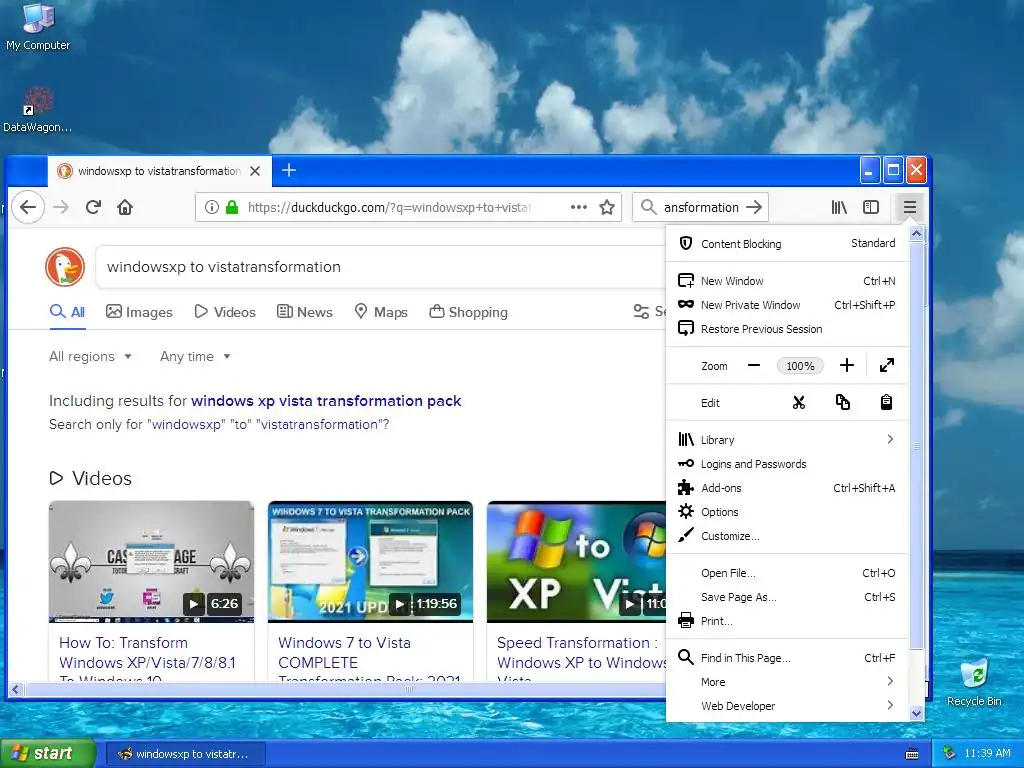
Task: Switch to the News results tab
Action: click(x=305, y=312)
